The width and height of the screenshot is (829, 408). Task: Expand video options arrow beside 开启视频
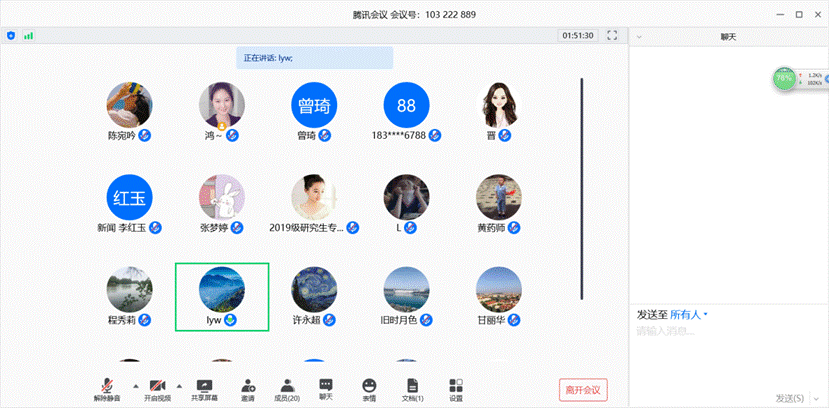coord(180,384)
